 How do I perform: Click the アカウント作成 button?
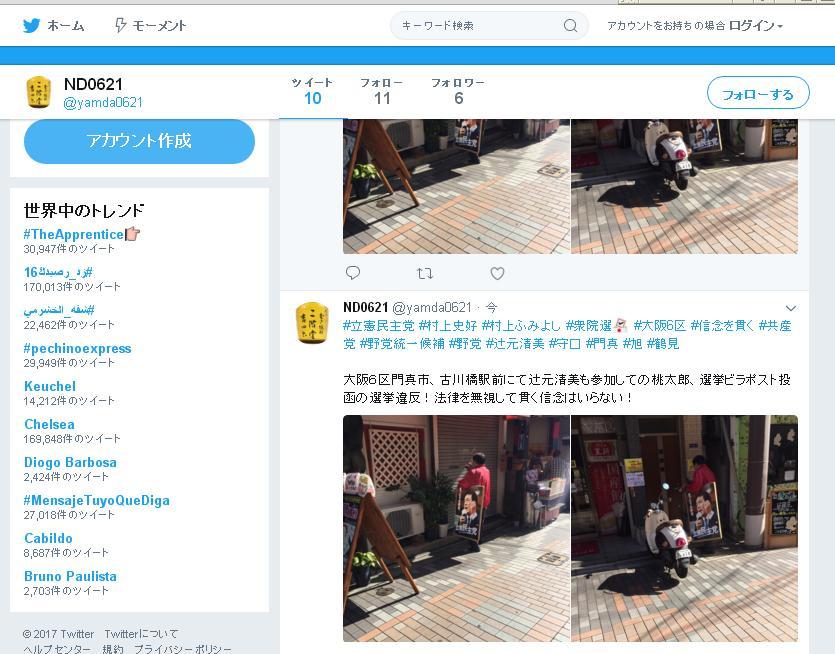point(139,141)
